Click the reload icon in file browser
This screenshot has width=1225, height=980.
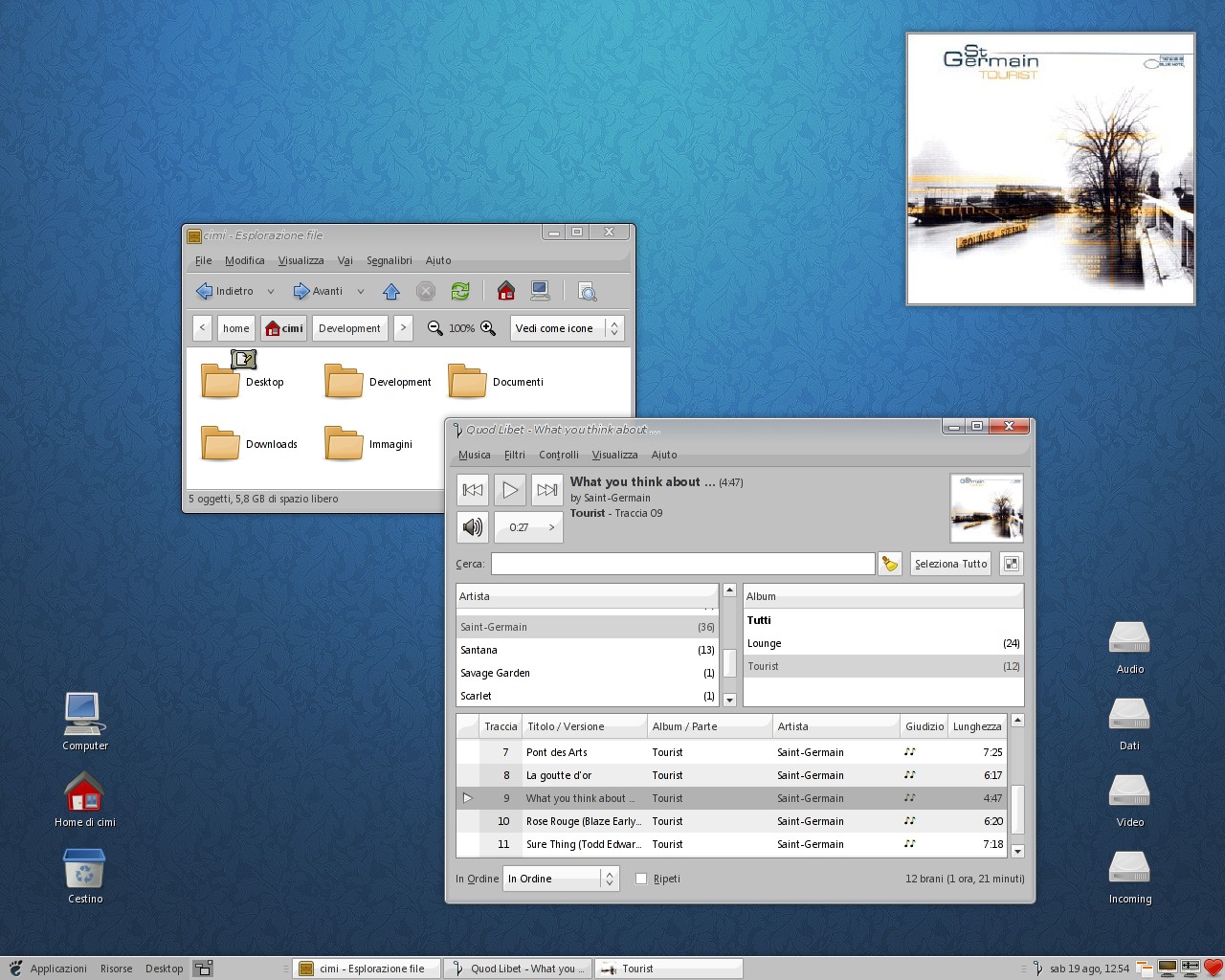(x=460, y=291)
